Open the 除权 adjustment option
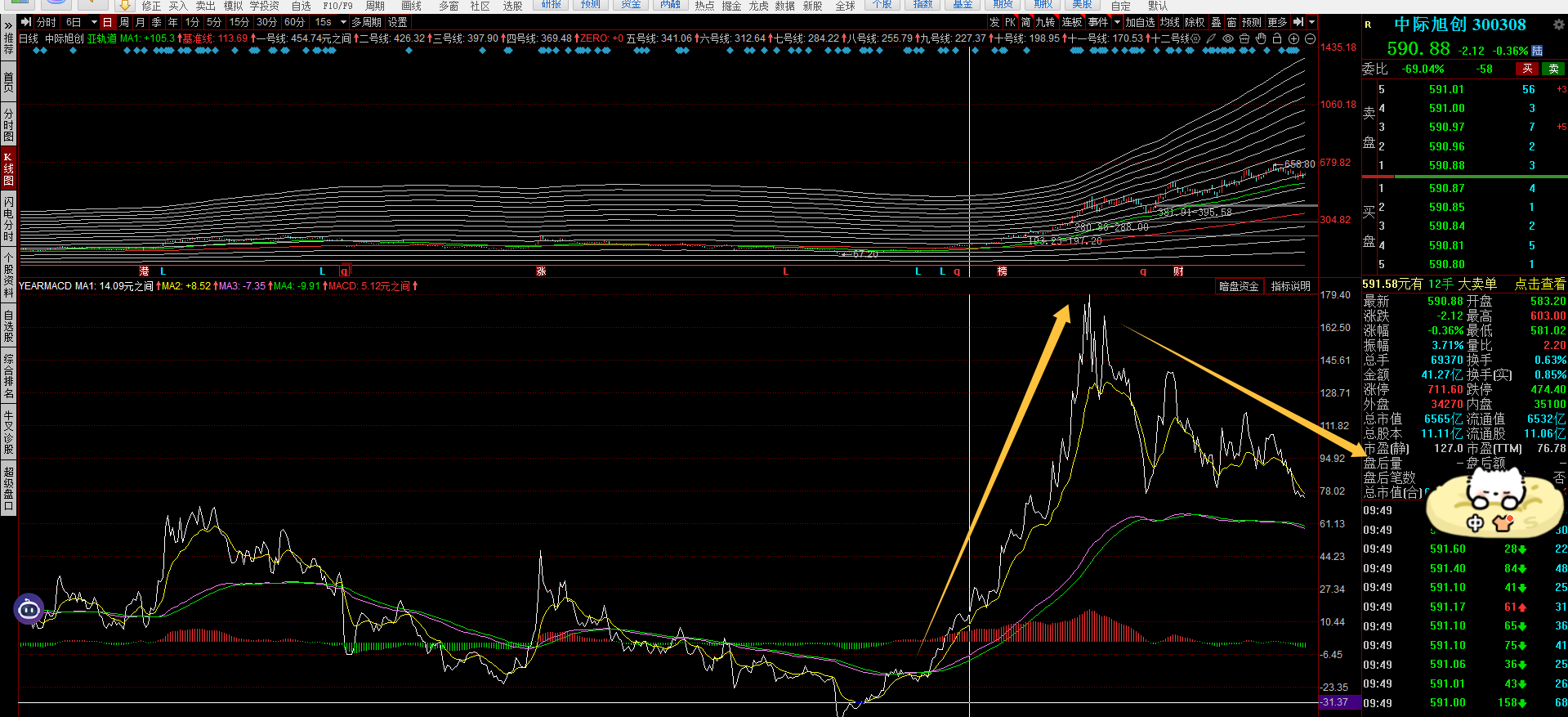Screen dimensions: 1568x717 [1195, 22]
